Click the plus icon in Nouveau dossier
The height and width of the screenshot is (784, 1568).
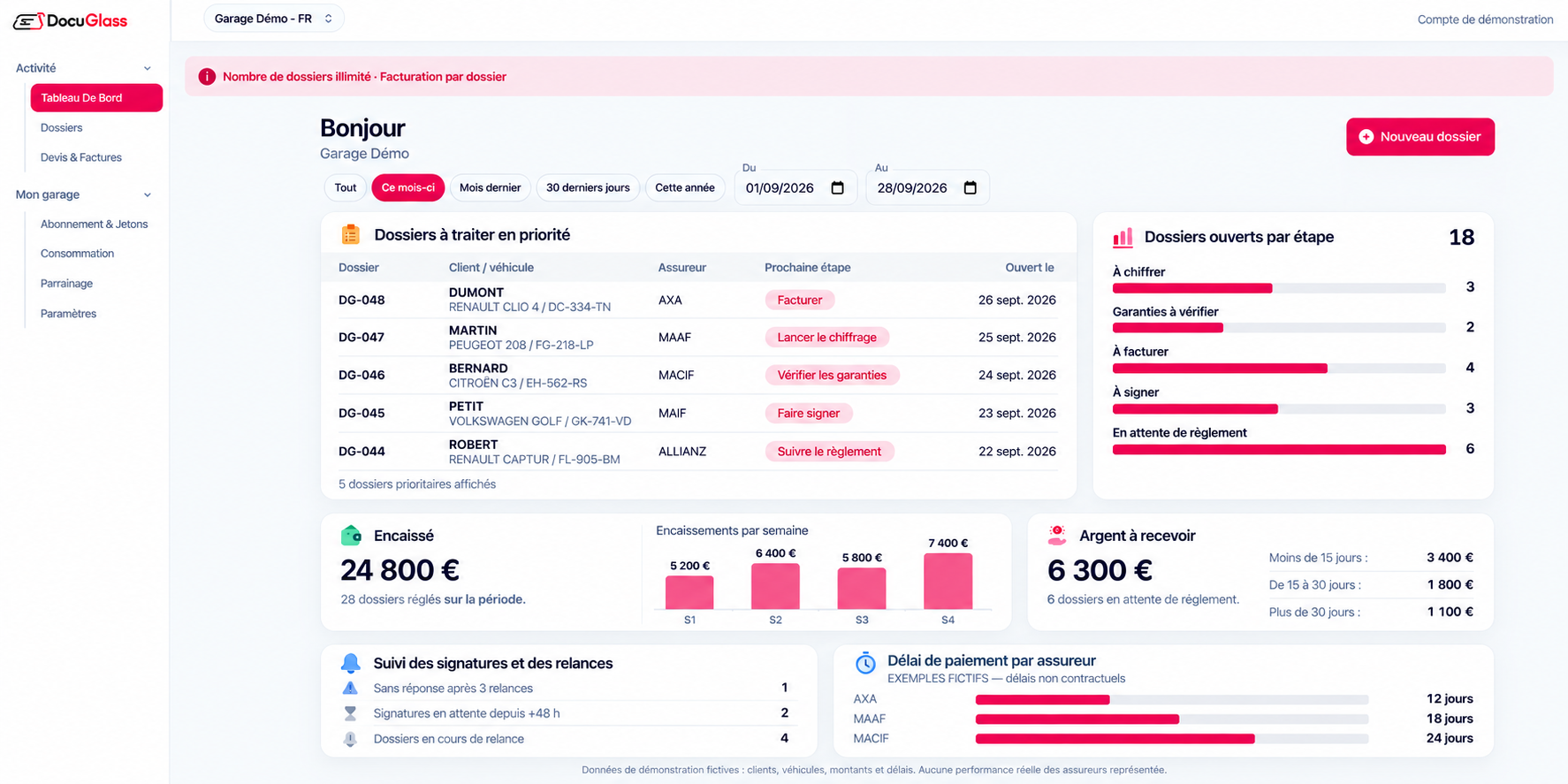[1366, 137]
